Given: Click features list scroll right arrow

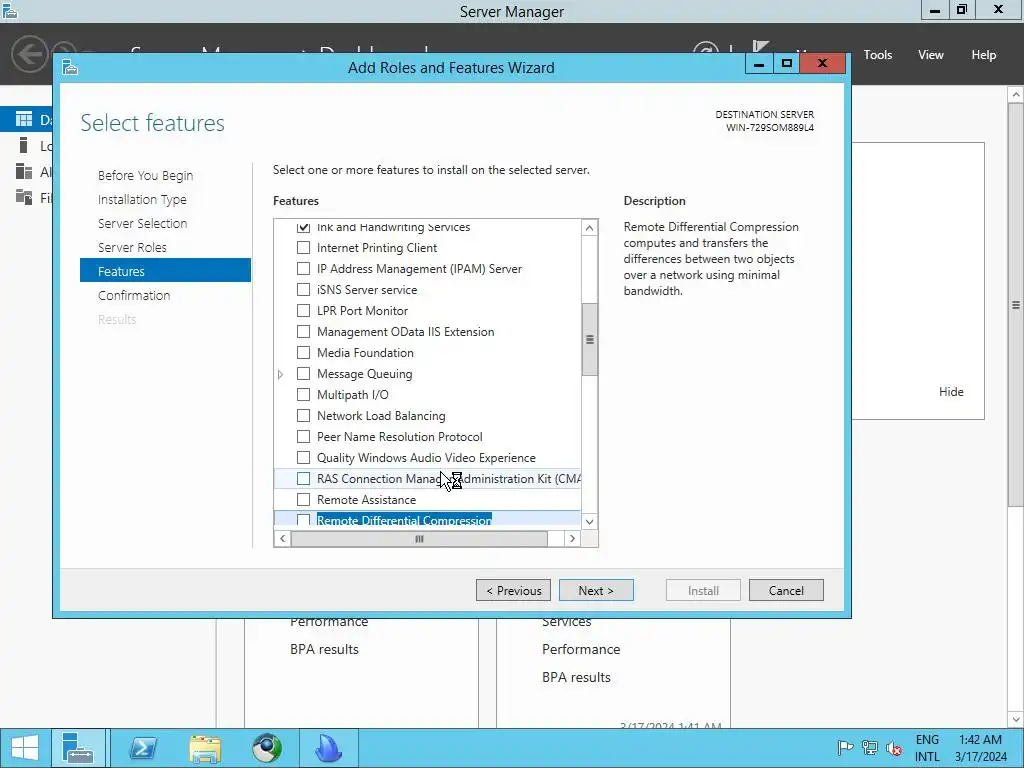Looking at the screenshot, I should (x=572, y=539).
